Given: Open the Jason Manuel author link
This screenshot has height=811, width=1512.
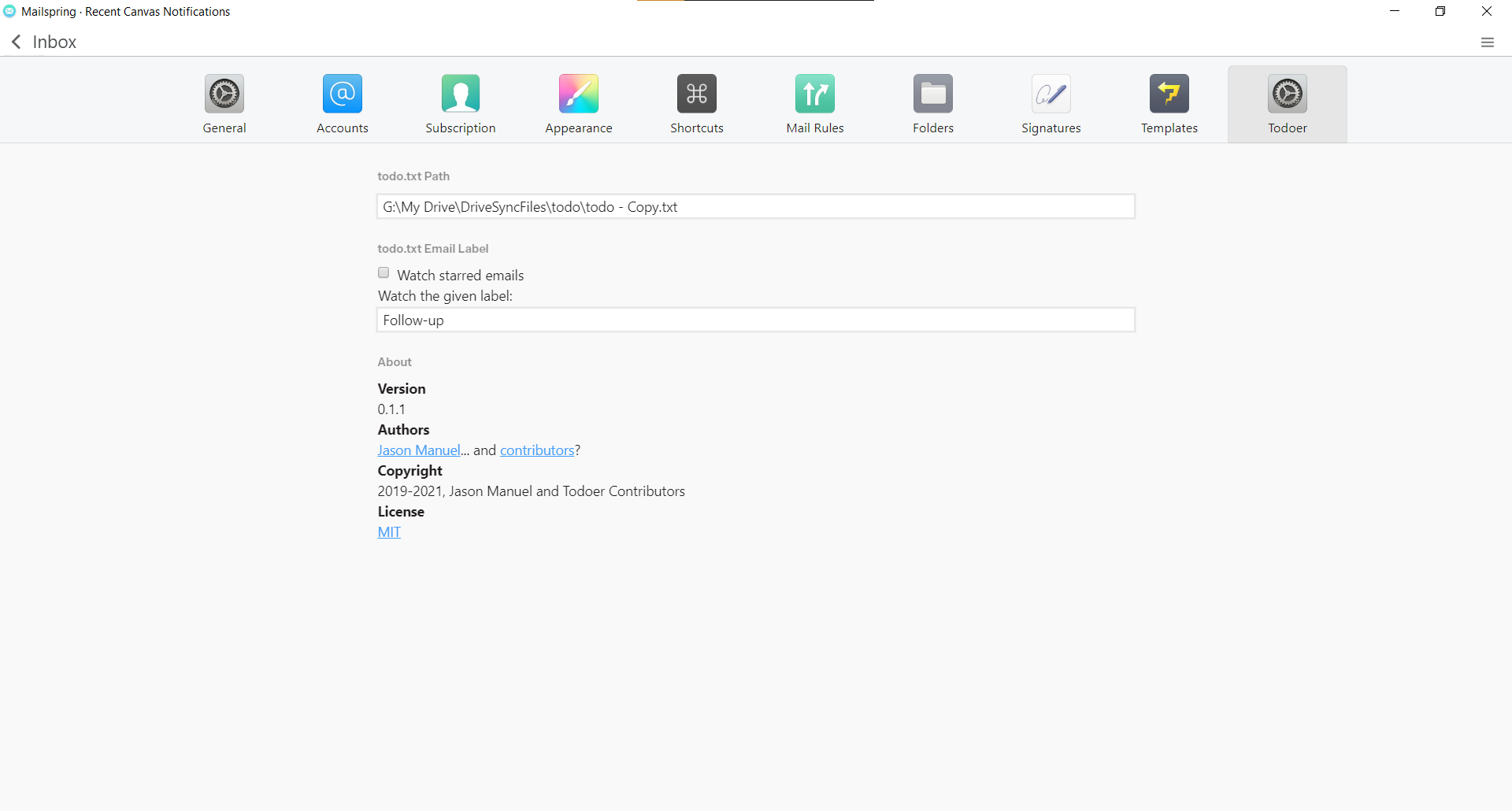Looking at the screenshot, I should click(x=419, y=450).
